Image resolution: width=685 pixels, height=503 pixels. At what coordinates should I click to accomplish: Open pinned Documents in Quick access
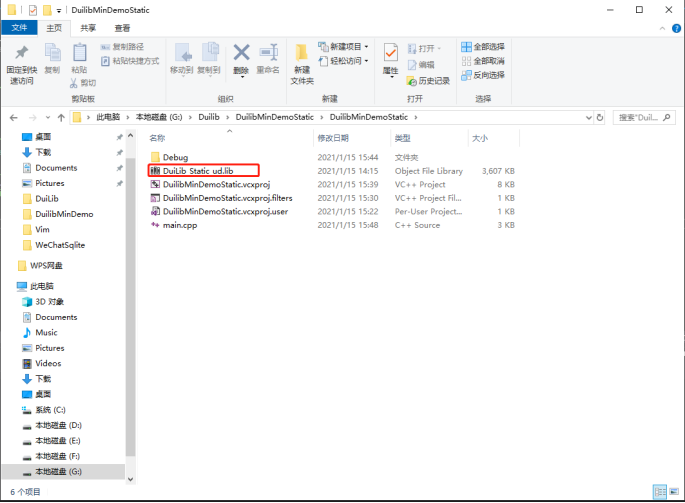click(56, 168)
